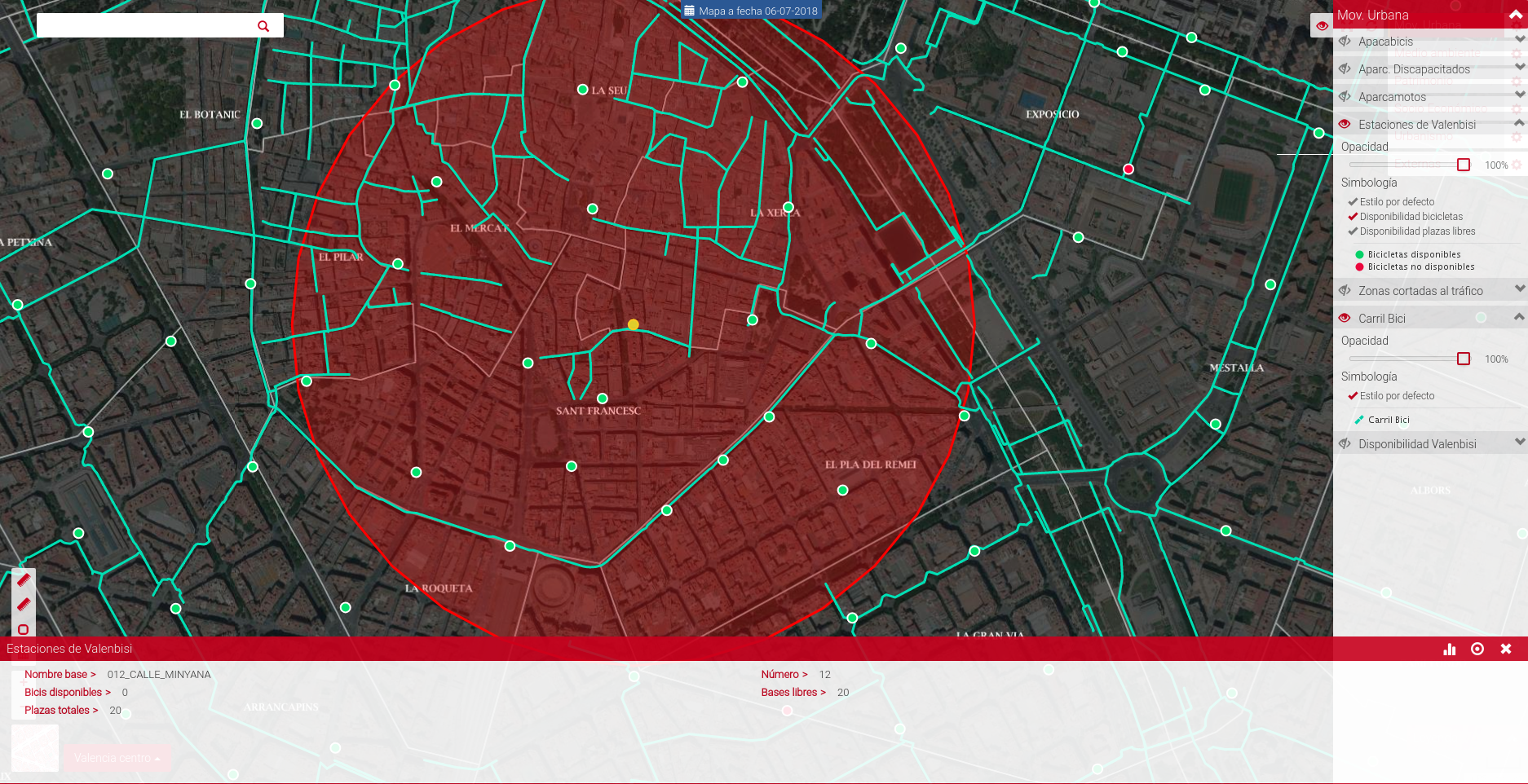The image size is (1528, 784).
Task: Show the Aparcamotos layer with eye icon
Action: 1345,97
